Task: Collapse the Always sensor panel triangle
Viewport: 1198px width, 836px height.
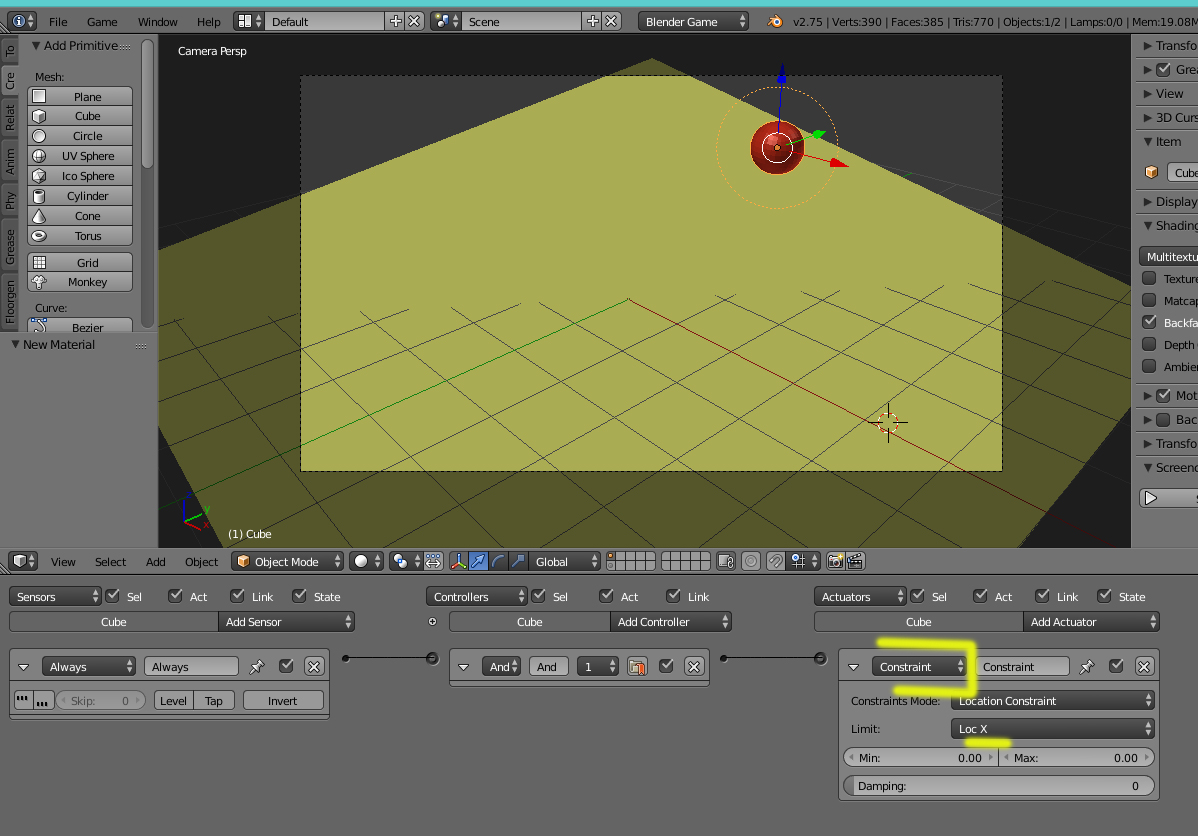Action: point(24,667)
